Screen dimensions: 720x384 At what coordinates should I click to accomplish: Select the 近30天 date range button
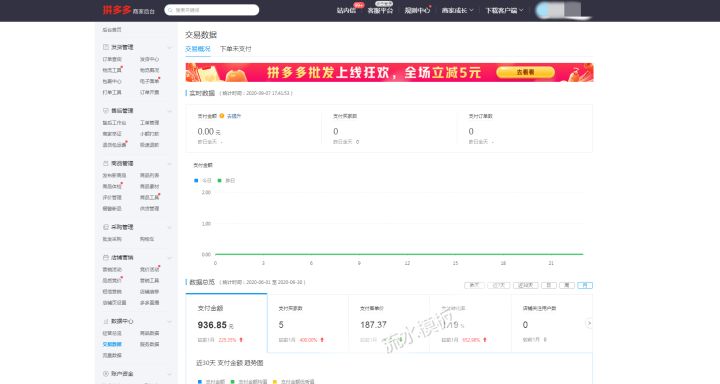[525, 285]
